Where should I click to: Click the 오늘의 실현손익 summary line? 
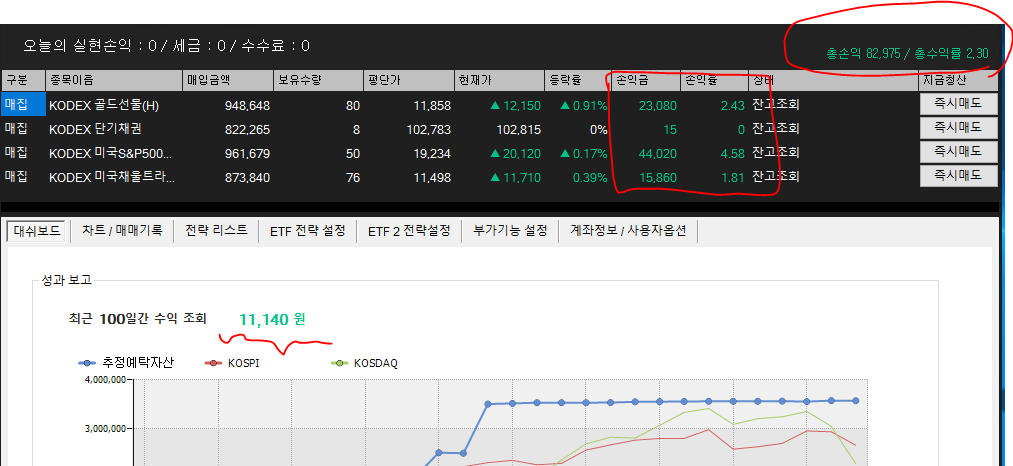point(167,46)
